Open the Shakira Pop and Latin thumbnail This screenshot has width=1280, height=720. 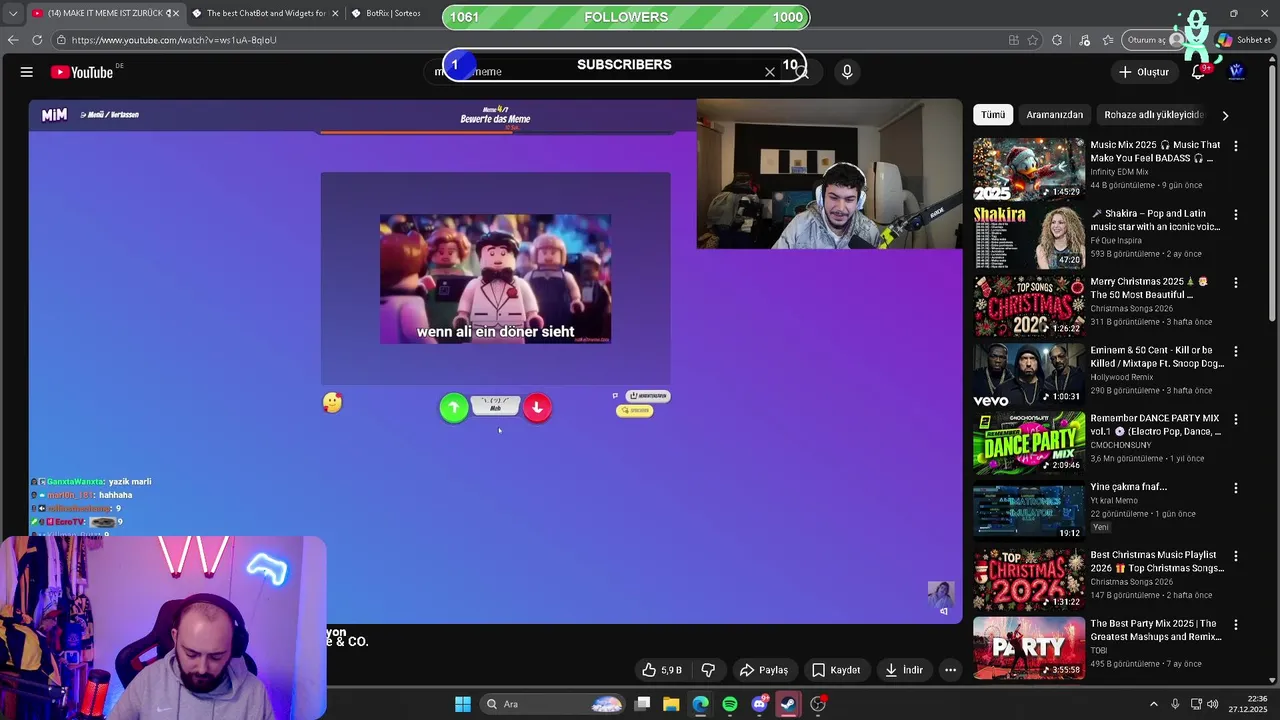pos(1029,237)
